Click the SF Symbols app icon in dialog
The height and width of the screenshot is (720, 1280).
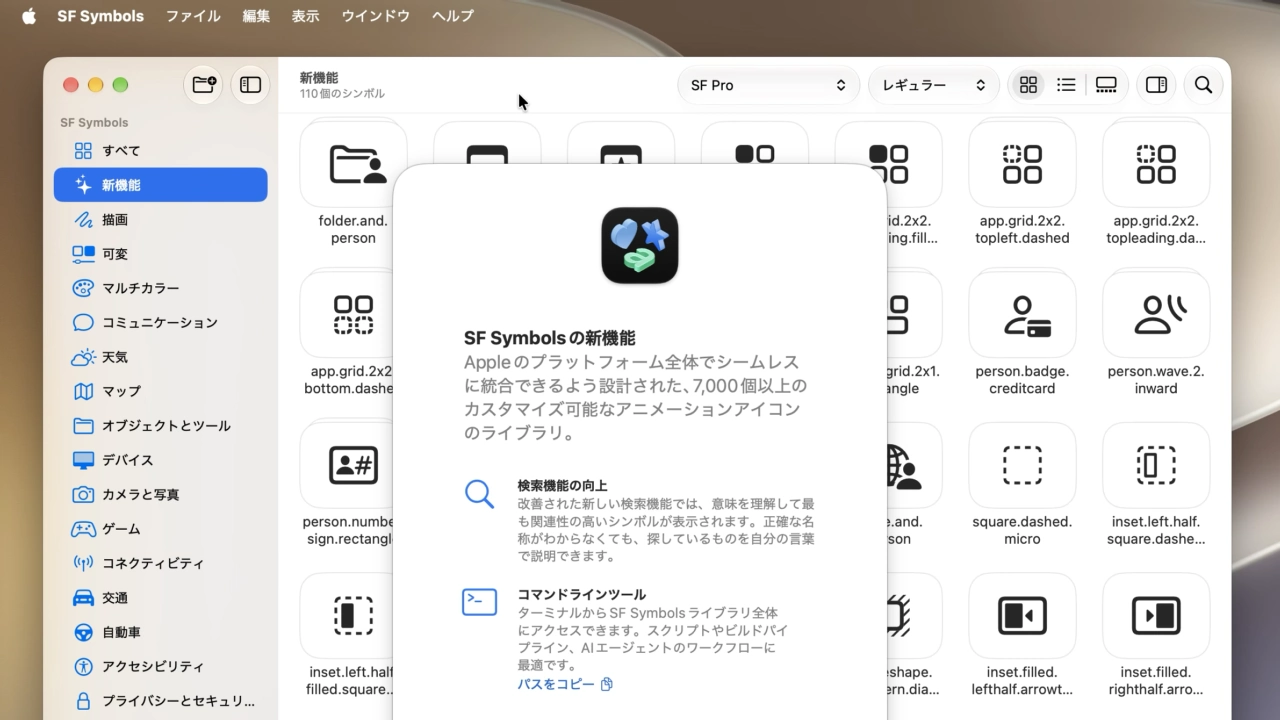640,245
